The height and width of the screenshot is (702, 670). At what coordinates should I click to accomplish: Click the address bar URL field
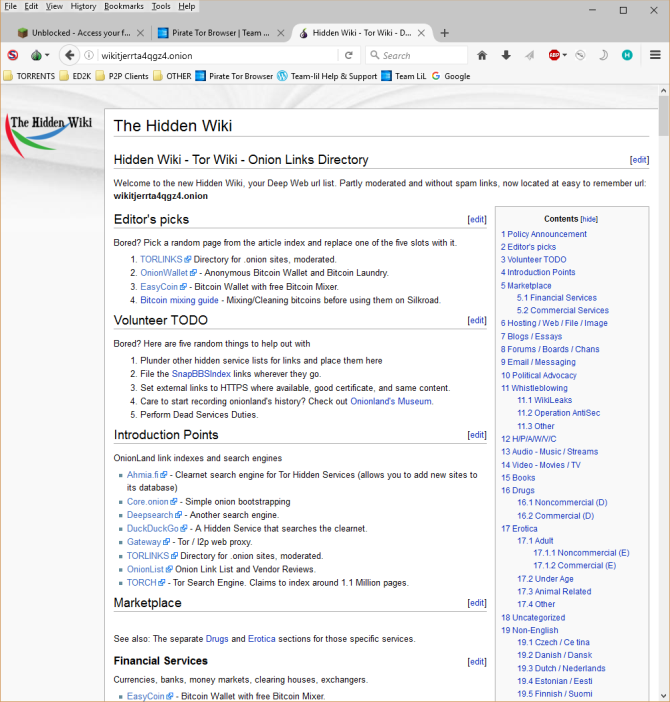(217, 56)
